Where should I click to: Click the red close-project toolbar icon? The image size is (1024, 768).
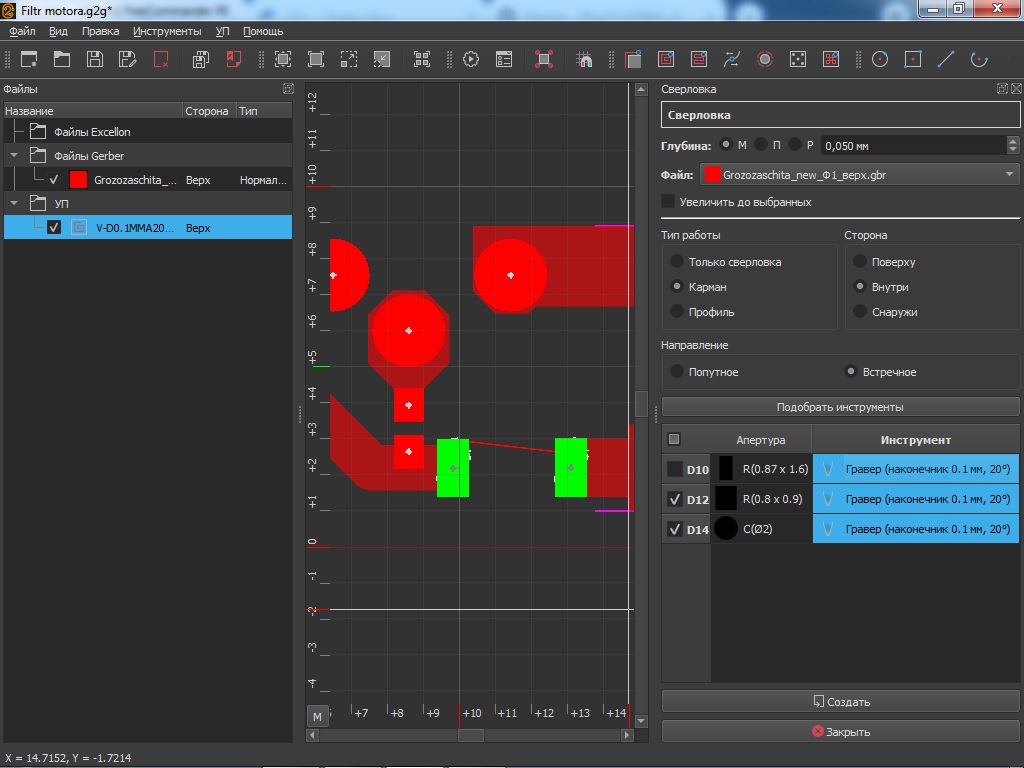pyautogui.click(x=161, y=59)
